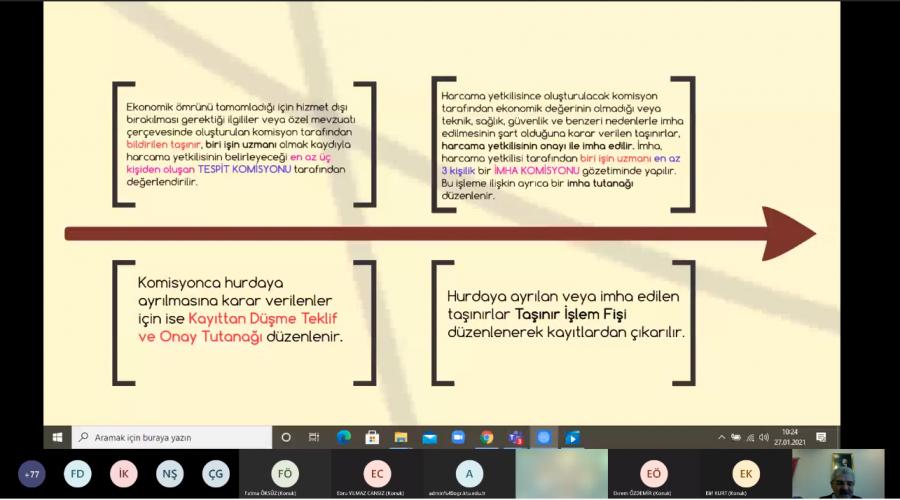900x500 pixels.
Task: Open the Mail app in the taskbar
Action: click(430, 437)
